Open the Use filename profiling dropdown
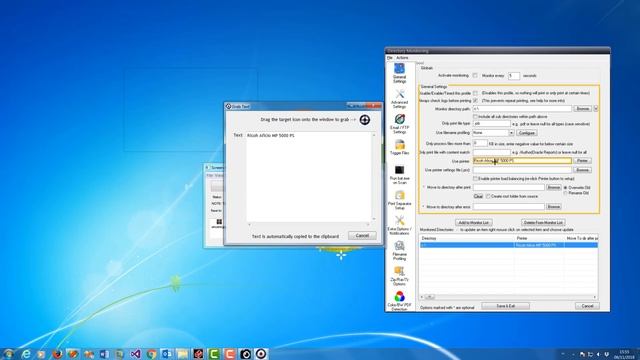The height and width of the screenshot is (360, 640). [x=511, y=133]
